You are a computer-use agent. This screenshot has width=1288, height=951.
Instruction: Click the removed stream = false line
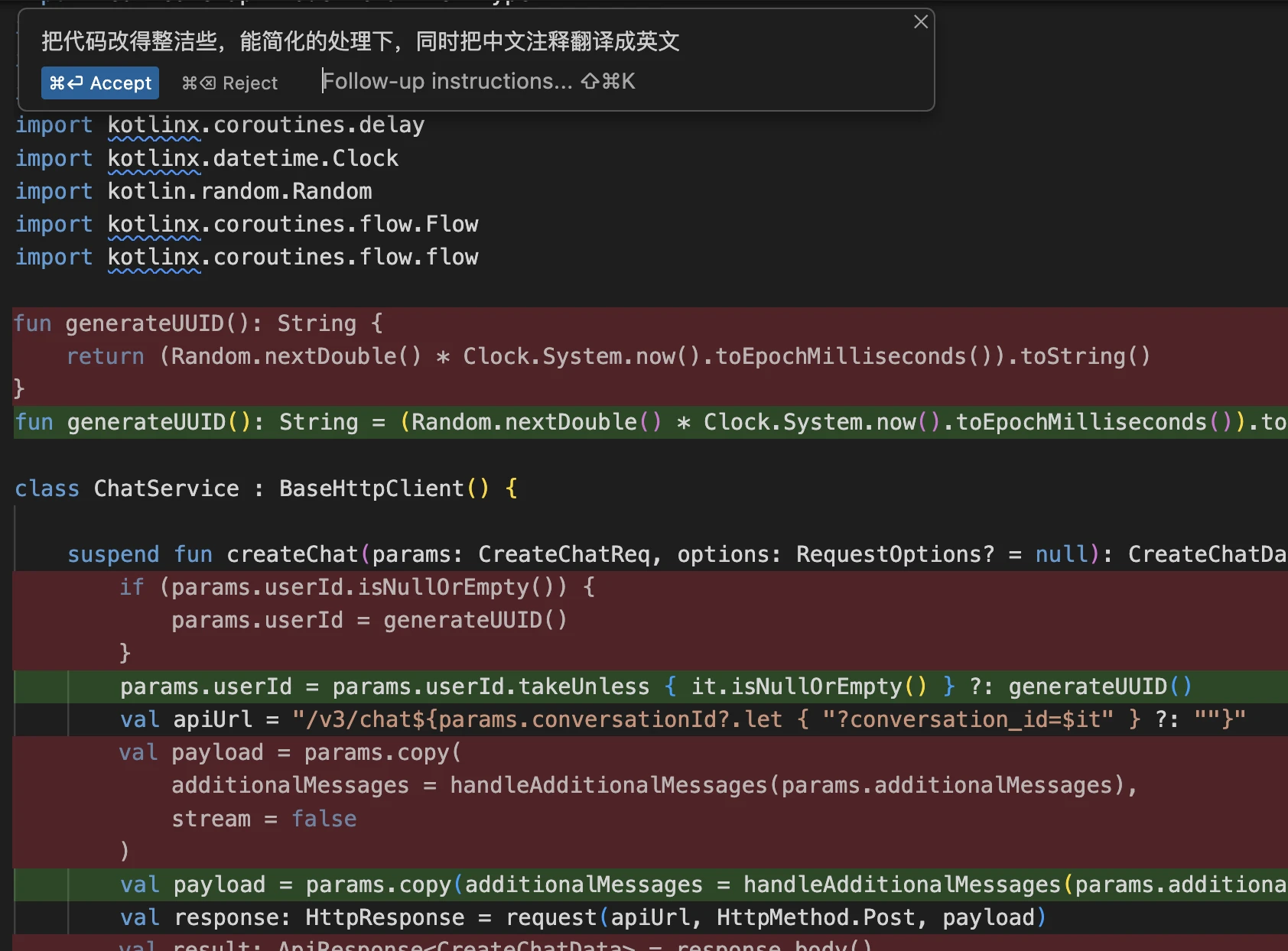(264, 819)
